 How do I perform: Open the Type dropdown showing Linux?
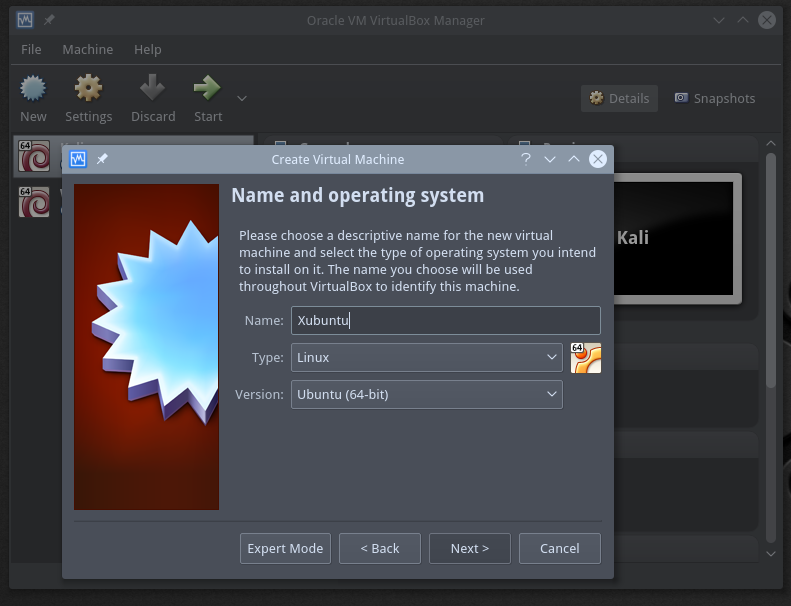coord(427,358)
